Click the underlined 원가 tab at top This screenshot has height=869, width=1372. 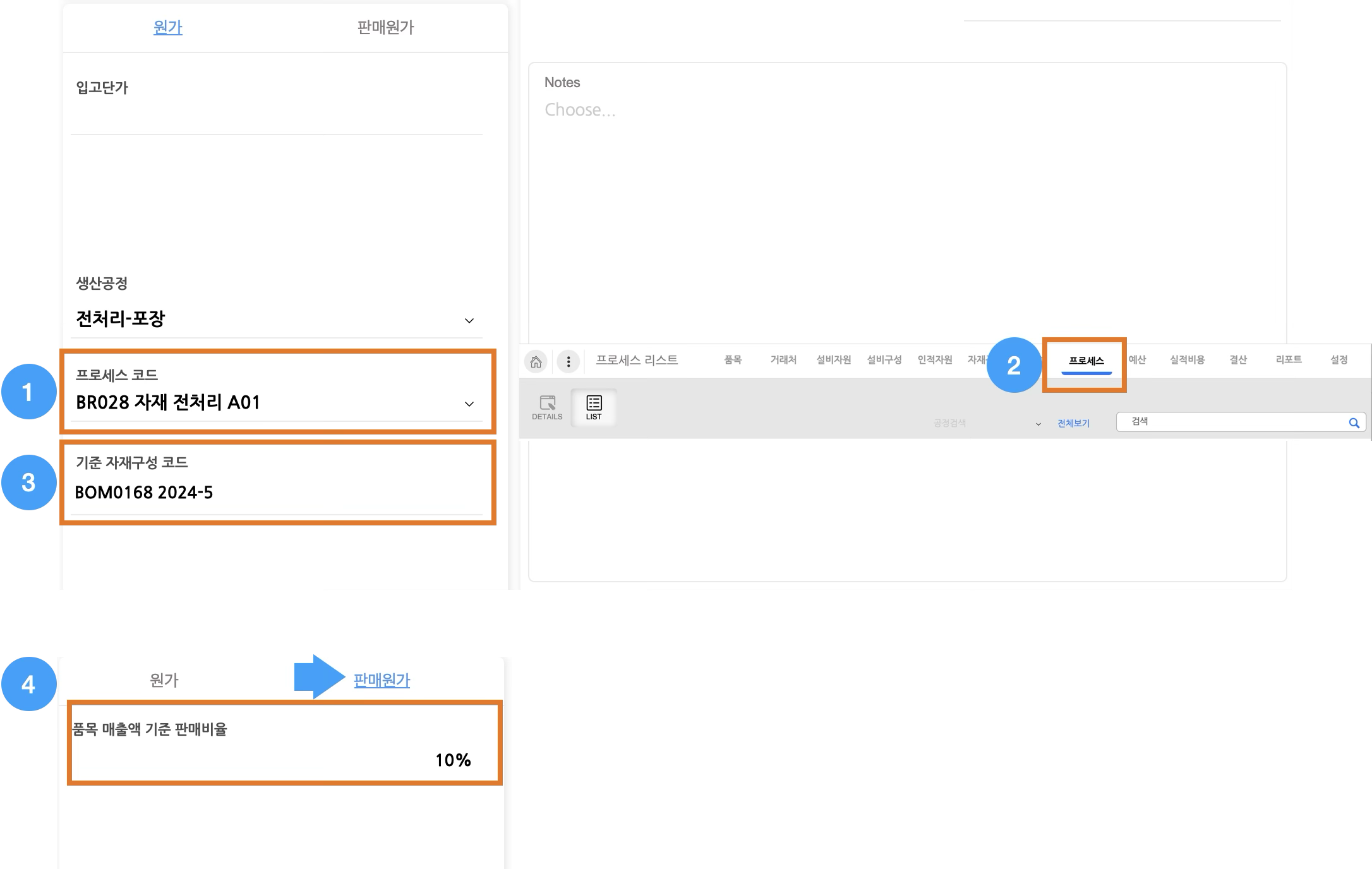click(167, 27)
